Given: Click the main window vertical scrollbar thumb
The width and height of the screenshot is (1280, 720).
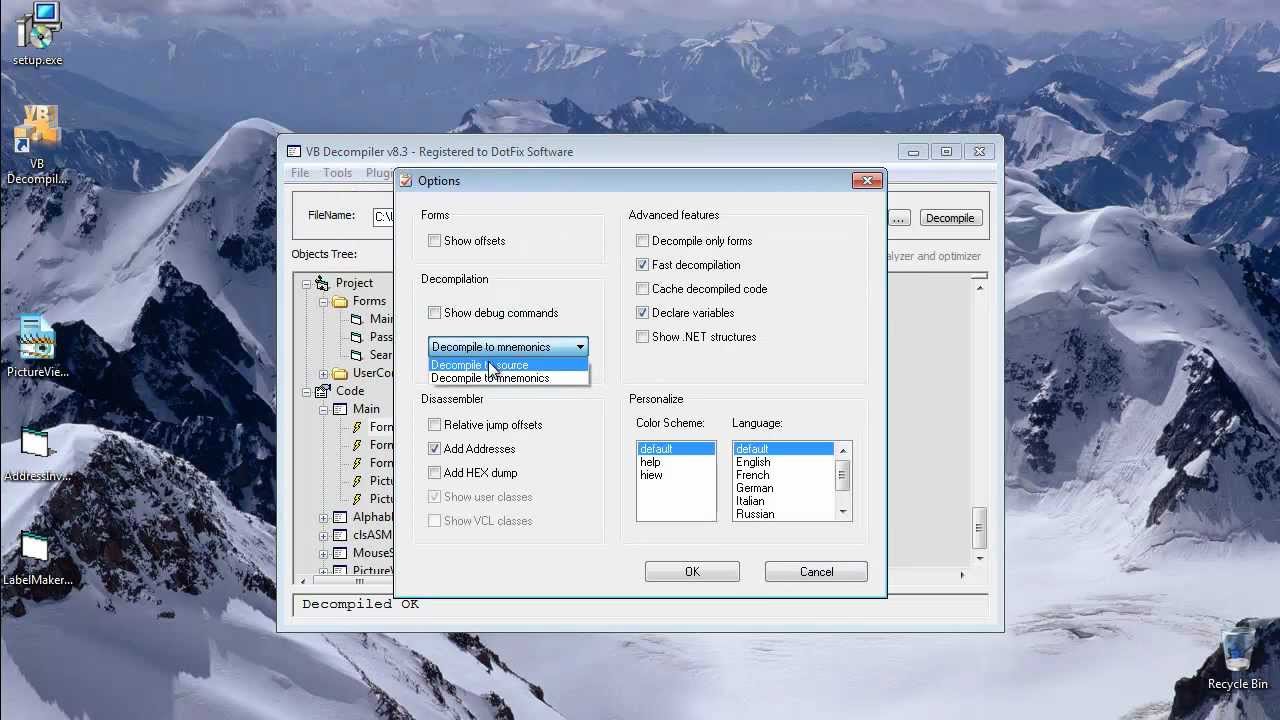Looking at the screenshot, I should (979, 526).
